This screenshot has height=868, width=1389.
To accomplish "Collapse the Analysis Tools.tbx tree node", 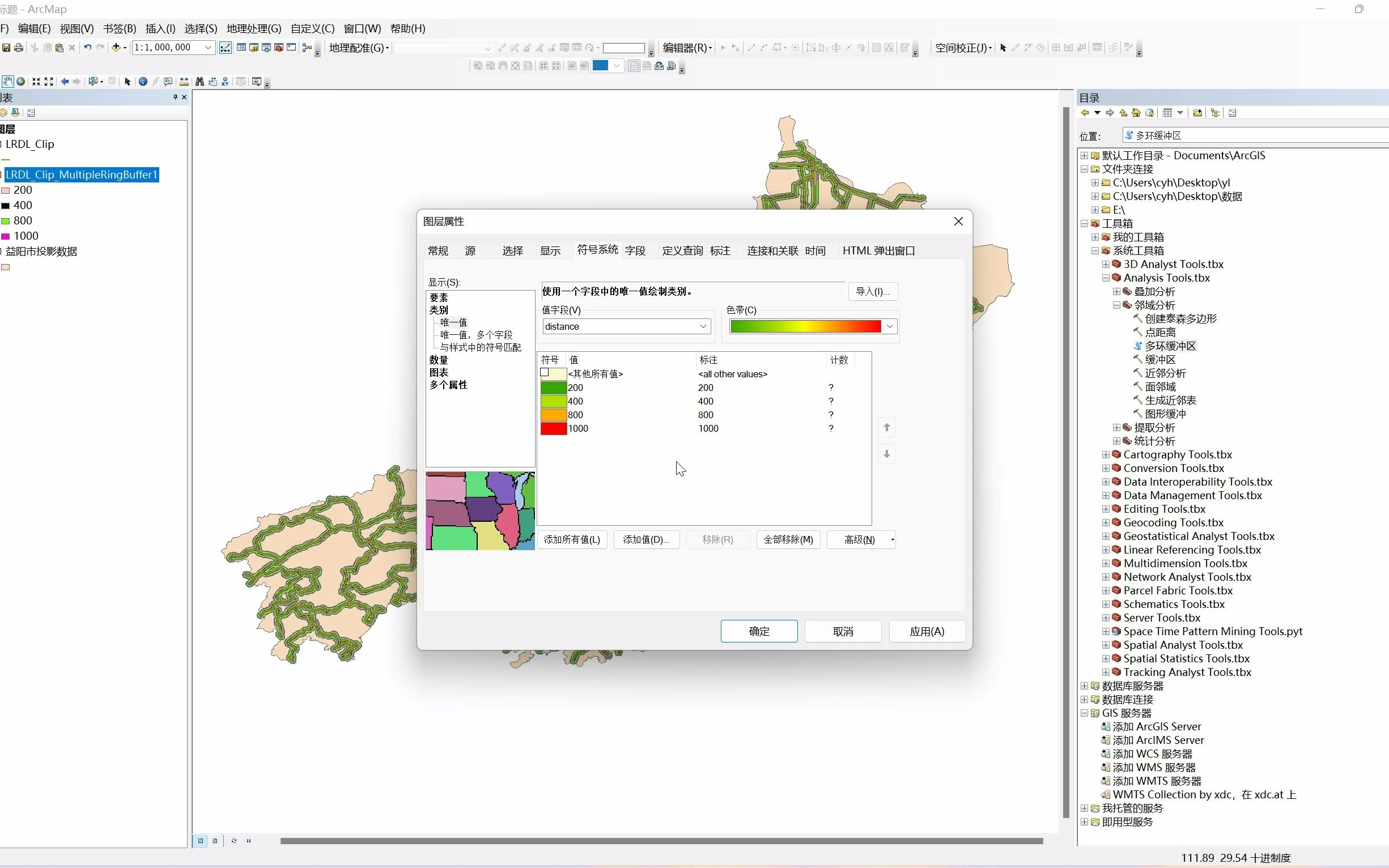I will tap(1105, 278).
